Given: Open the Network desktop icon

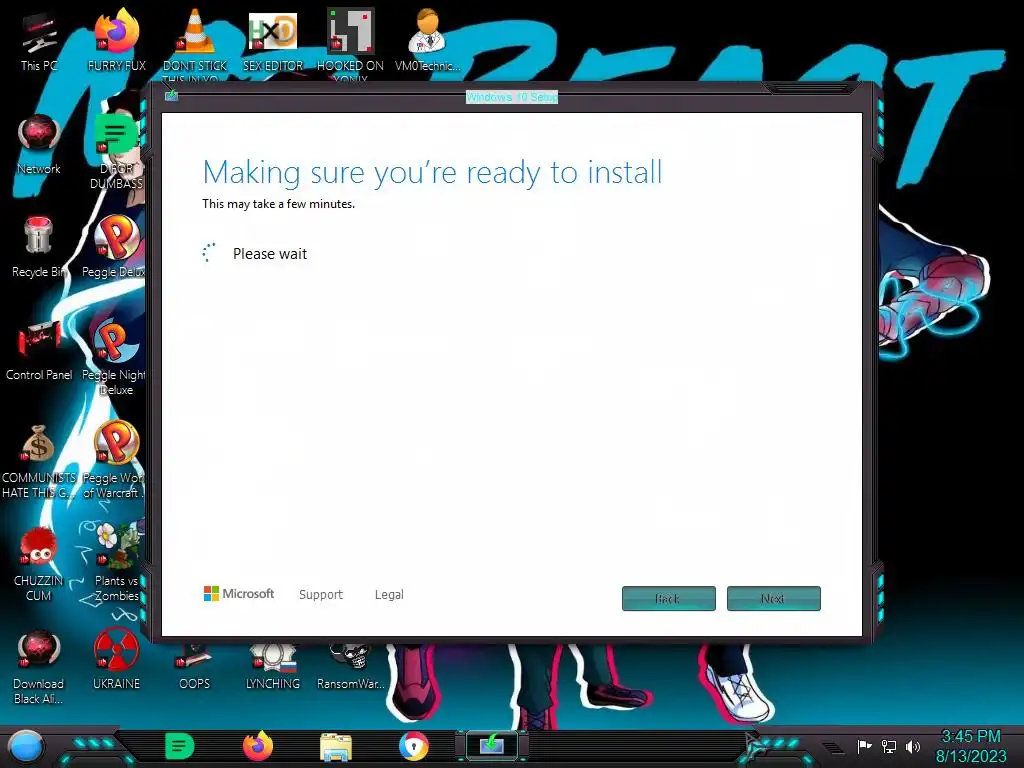Looking at the screenshot, I should (x=39, y=144).
